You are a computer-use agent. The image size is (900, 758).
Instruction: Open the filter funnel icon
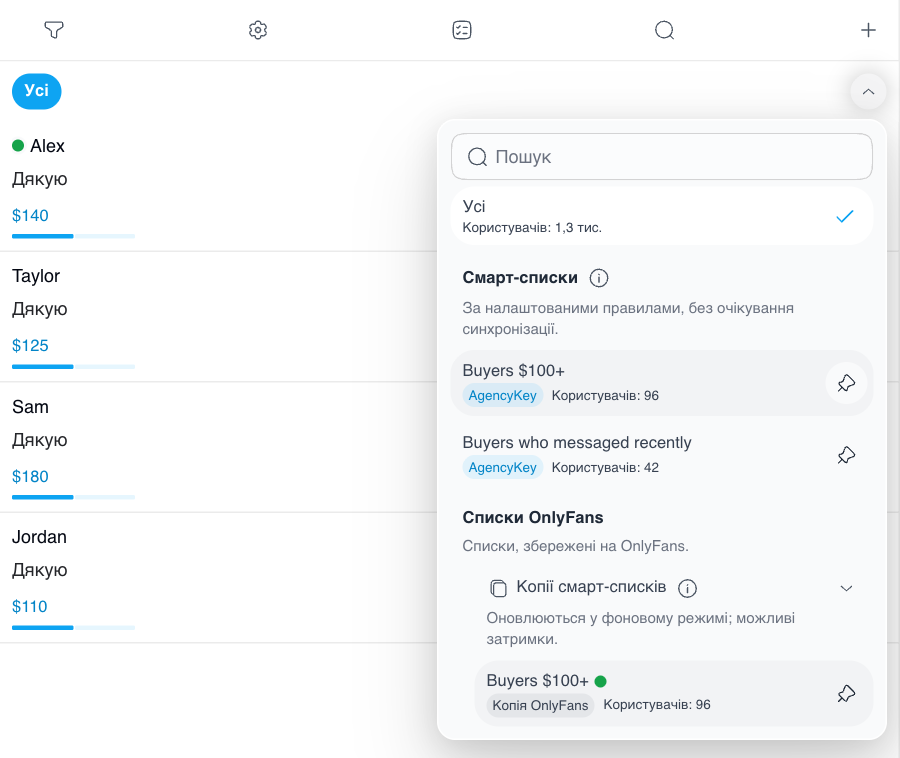(54, 30)
